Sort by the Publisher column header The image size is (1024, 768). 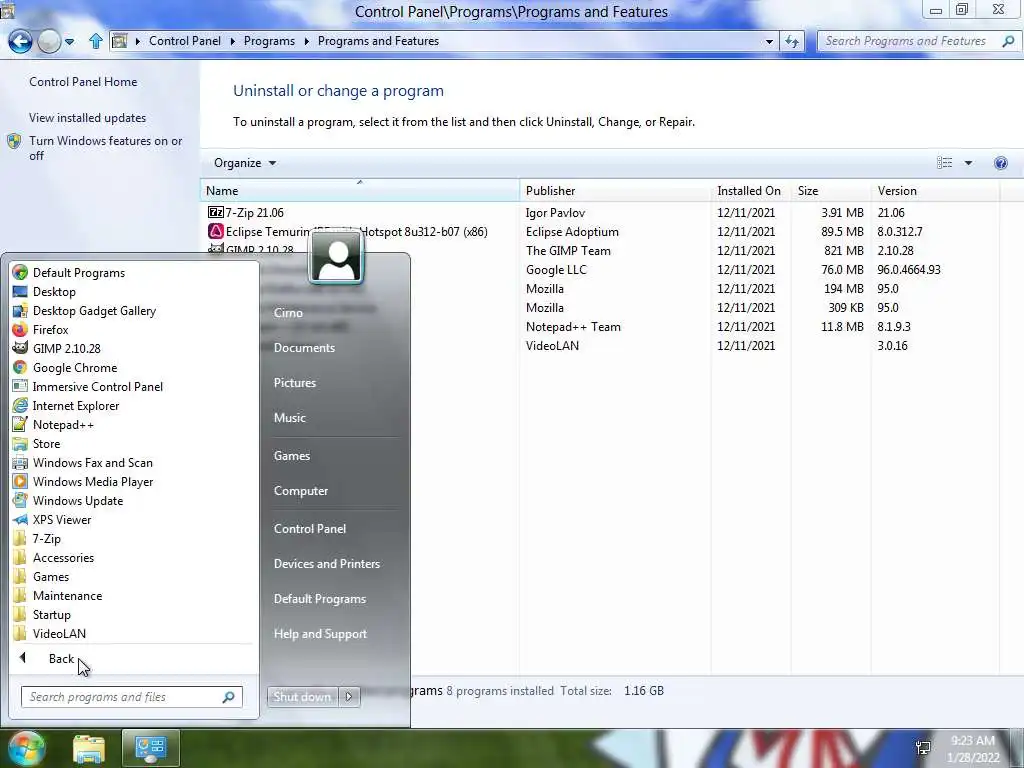coord(615,191)
